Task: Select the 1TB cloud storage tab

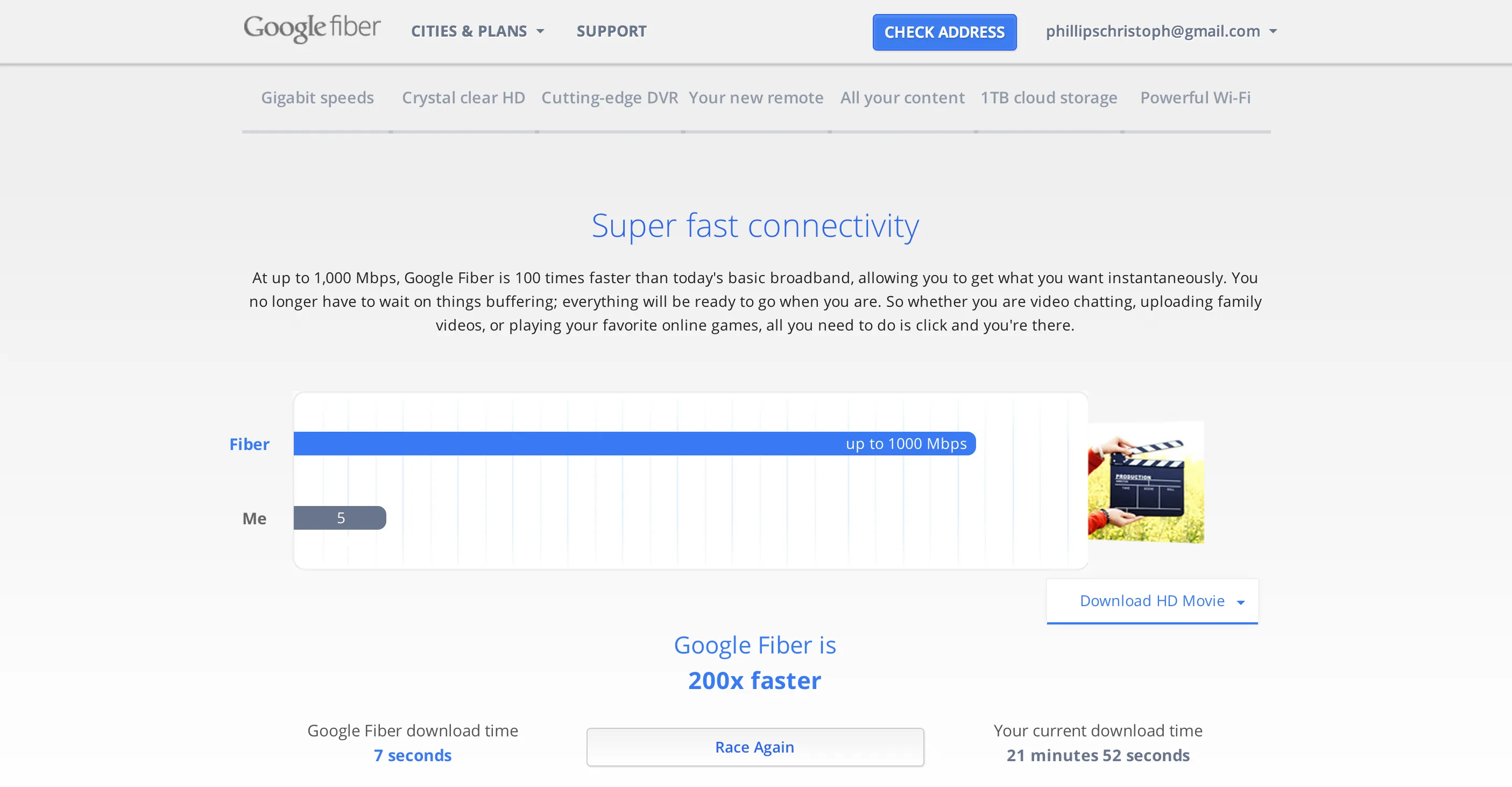Action: tap(1049, 97)
